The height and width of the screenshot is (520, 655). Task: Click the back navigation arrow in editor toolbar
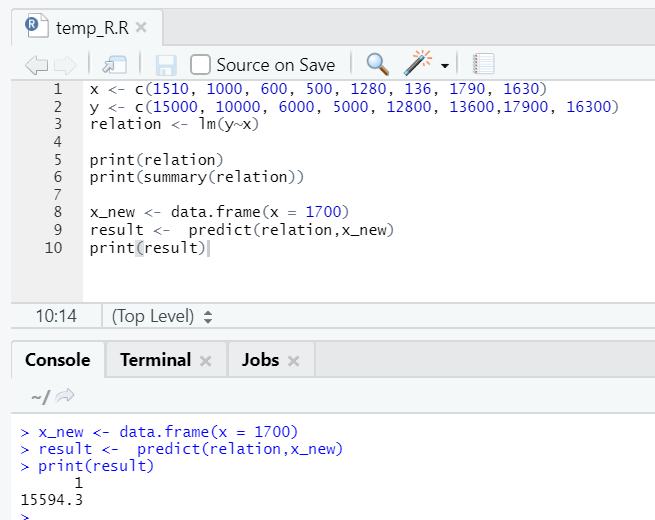[x=36, y=65]
